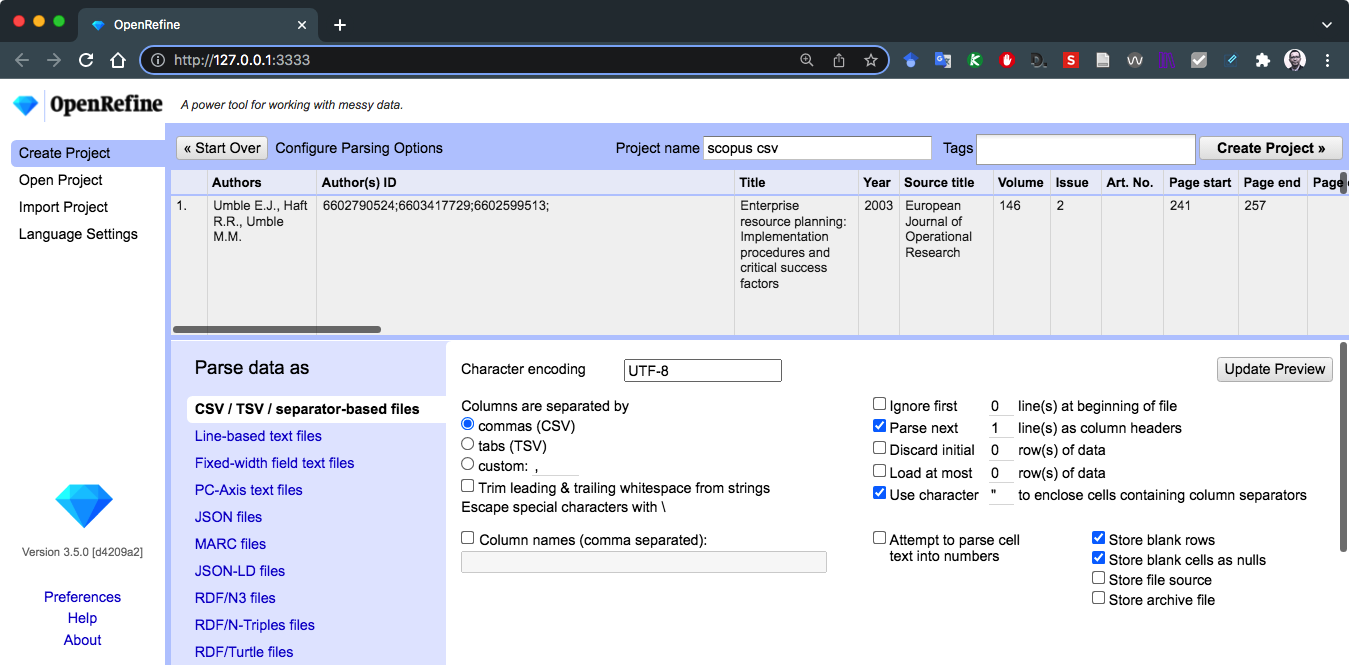The width and height of the screenshot is (1349, 665).
Task: Click the OpenRefine diamond logo in header
Action: (26, 105)
